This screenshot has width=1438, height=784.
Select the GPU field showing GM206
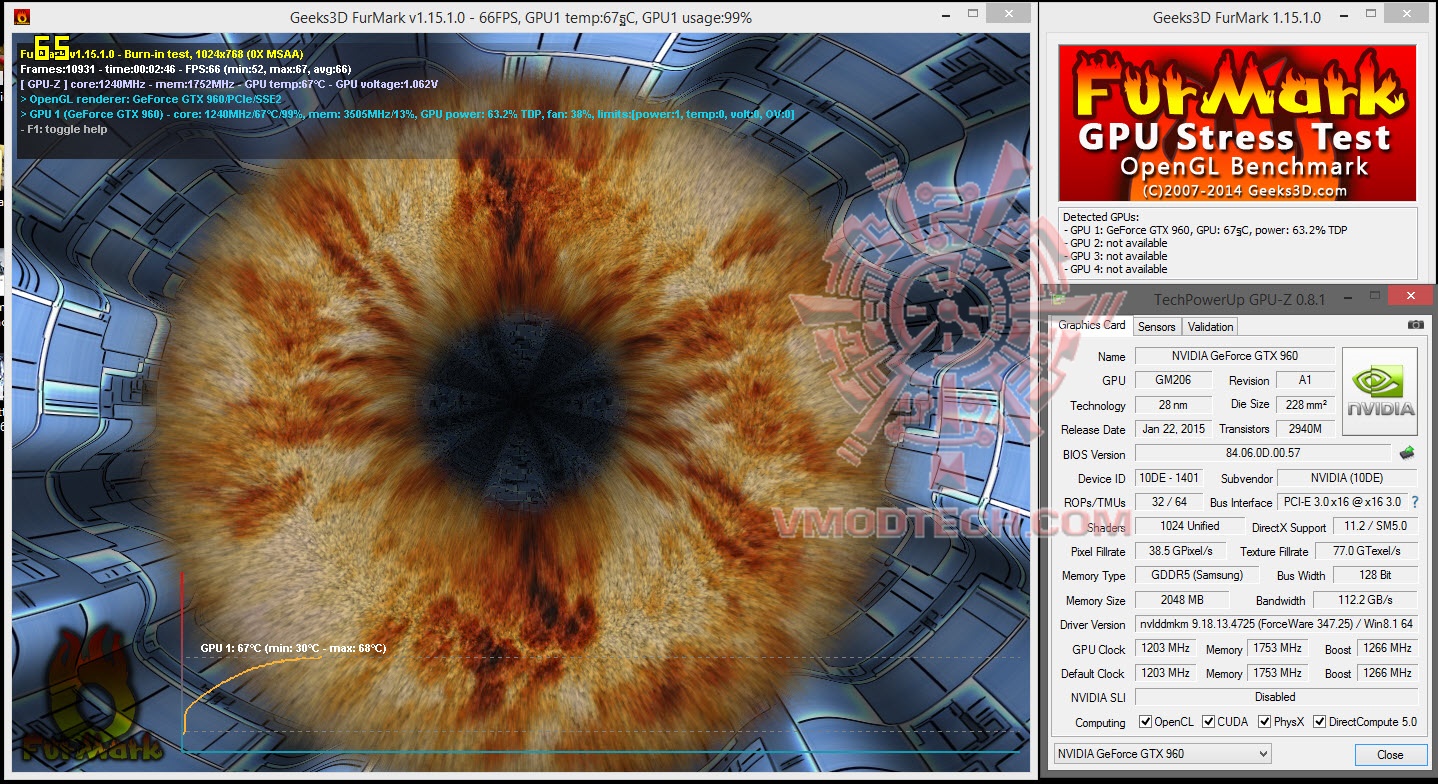1174,380
